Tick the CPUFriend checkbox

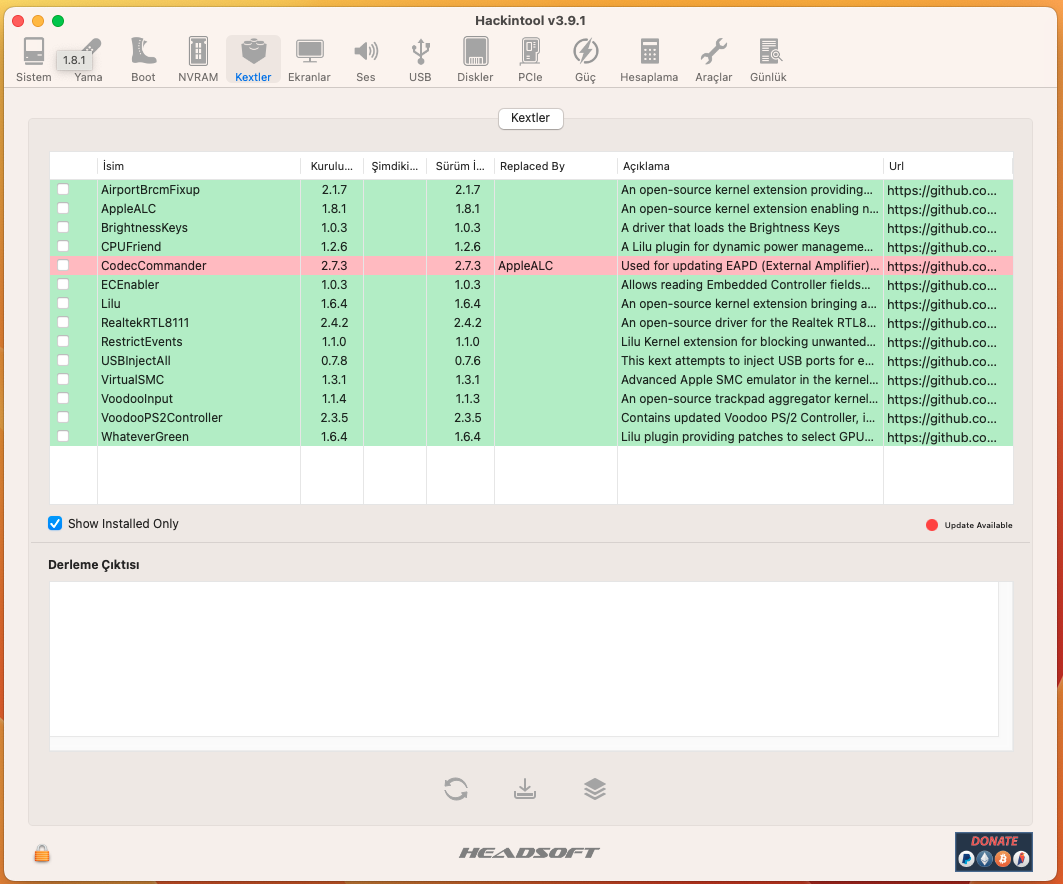(63, 246)
